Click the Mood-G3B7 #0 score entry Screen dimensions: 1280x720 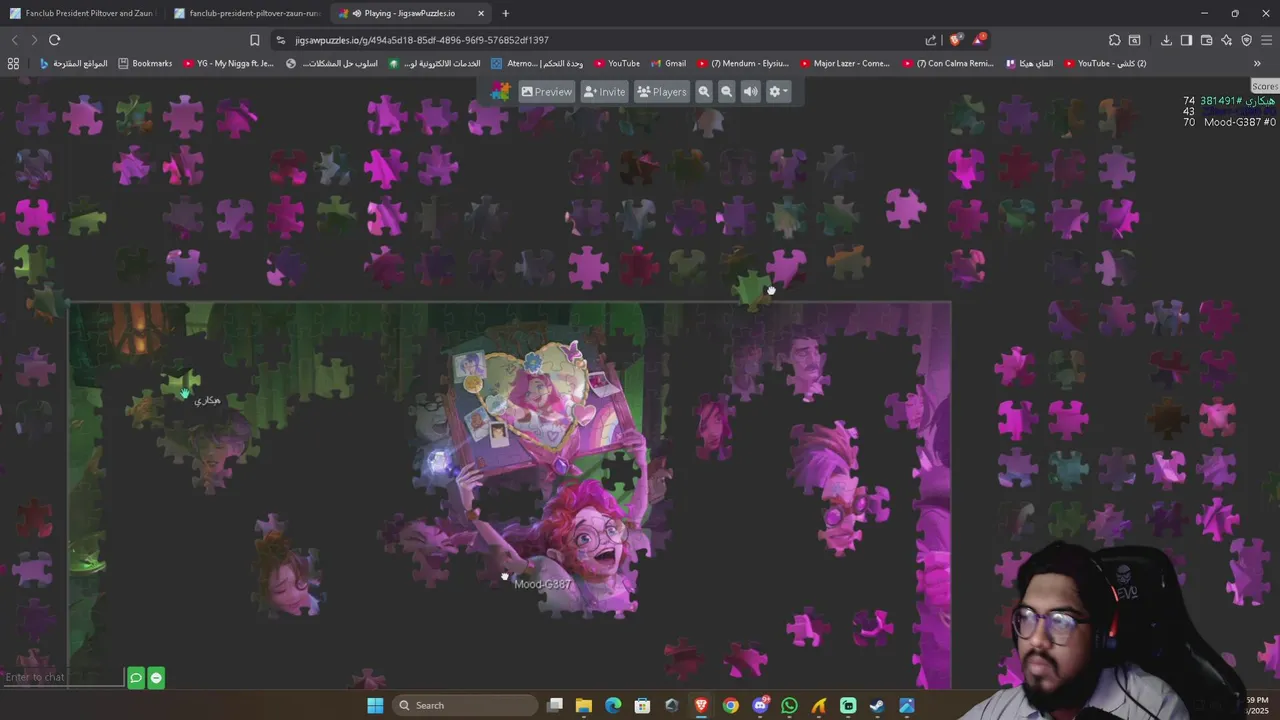coord(1239,122)
